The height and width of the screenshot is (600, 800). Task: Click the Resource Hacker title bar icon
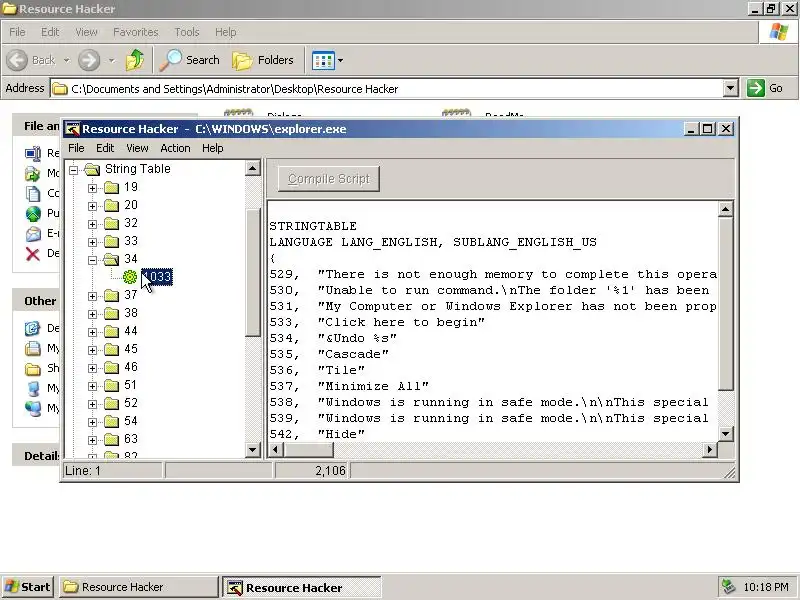coord(73,129)
